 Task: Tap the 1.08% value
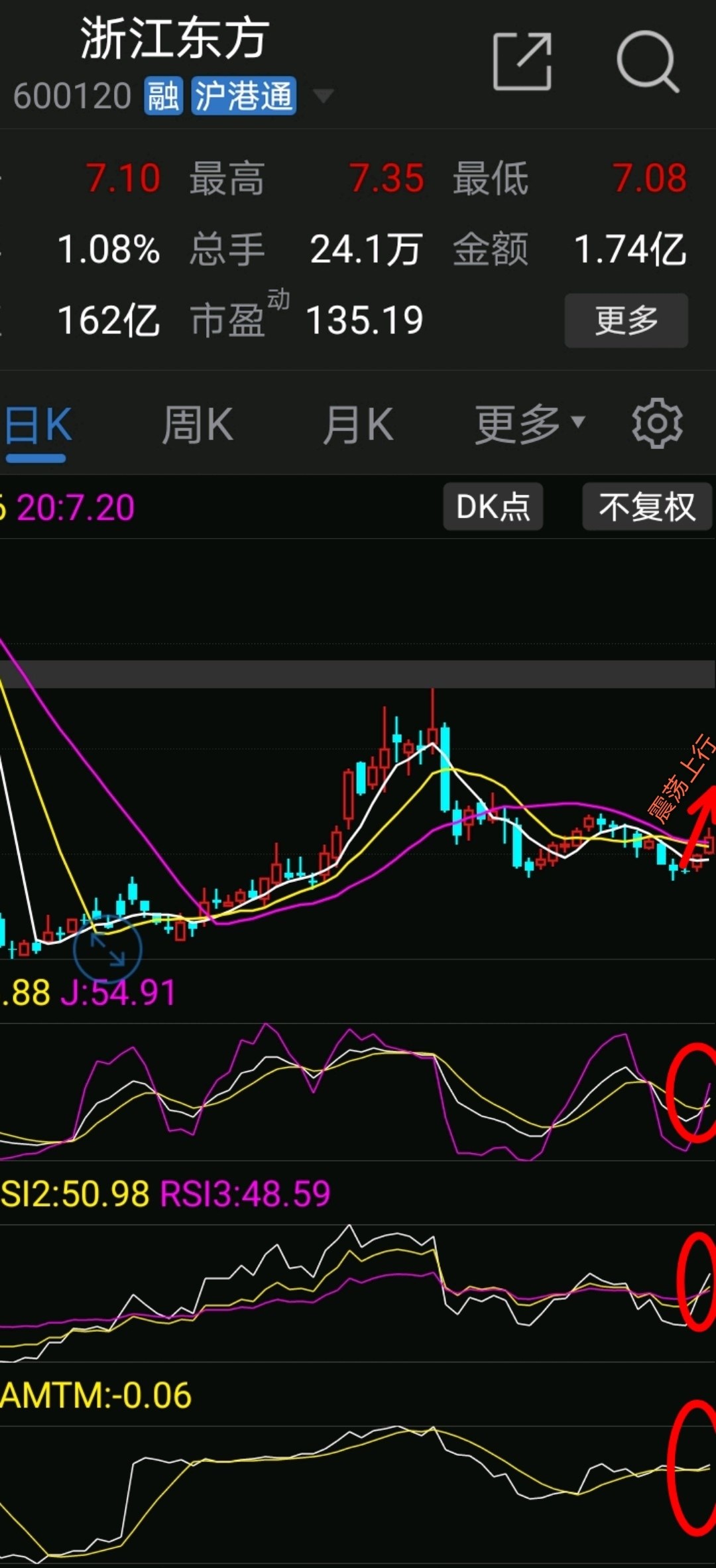pos(109,250)
